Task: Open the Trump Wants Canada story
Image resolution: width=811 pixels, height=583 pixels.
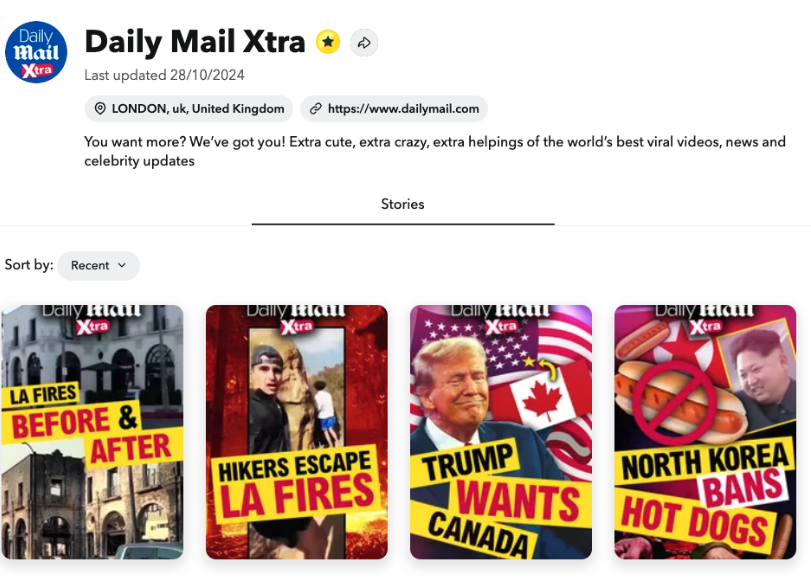Action: pos(501,432)
